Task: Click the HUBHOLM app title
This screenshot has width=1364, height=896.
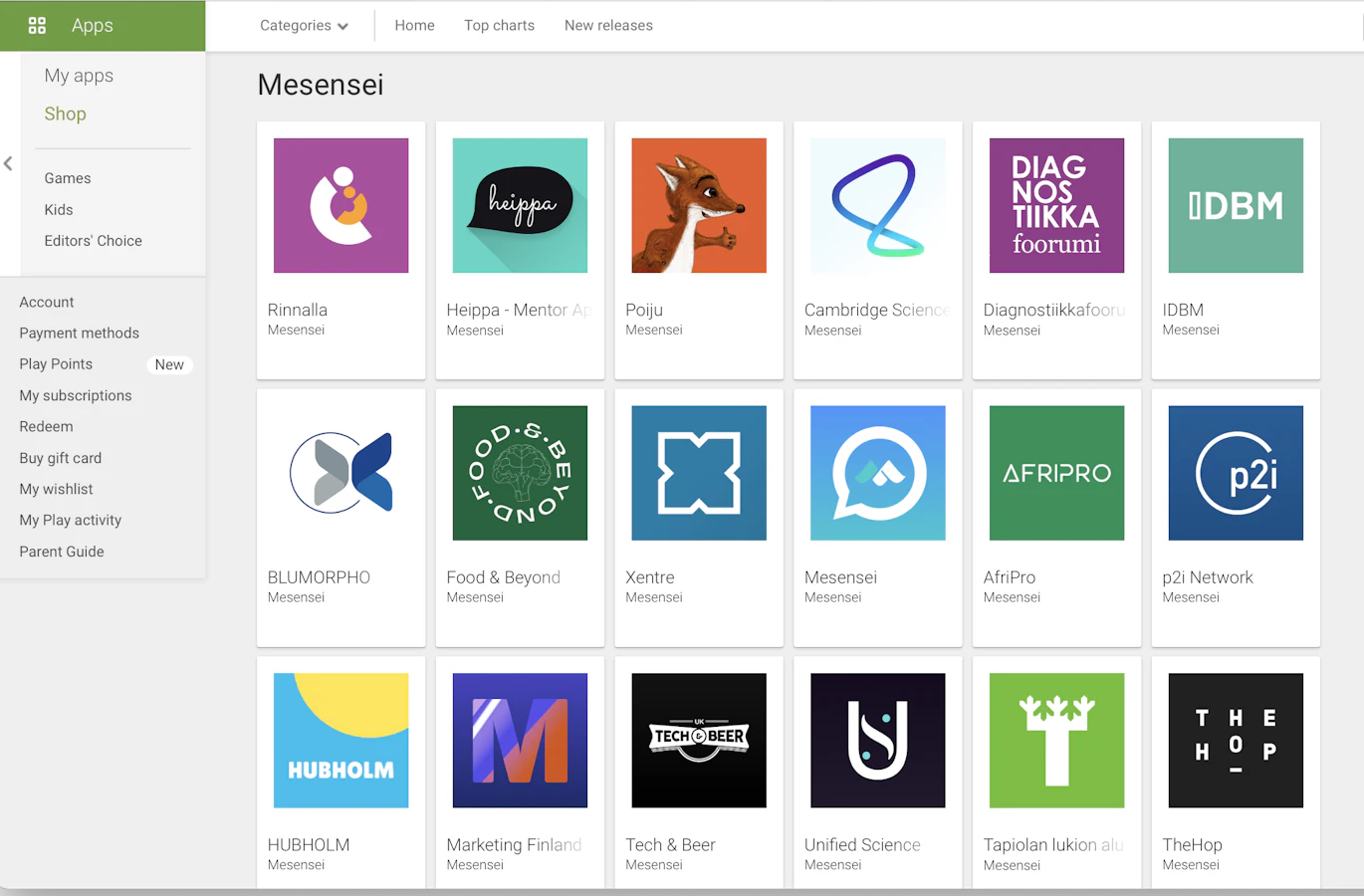Action: 309,845
